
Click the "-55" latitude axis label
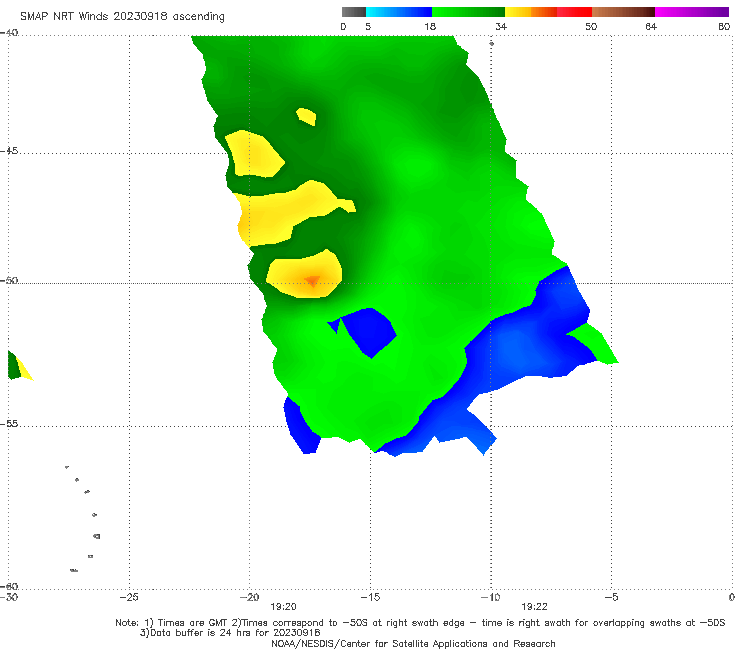click(x=9, y=423)
